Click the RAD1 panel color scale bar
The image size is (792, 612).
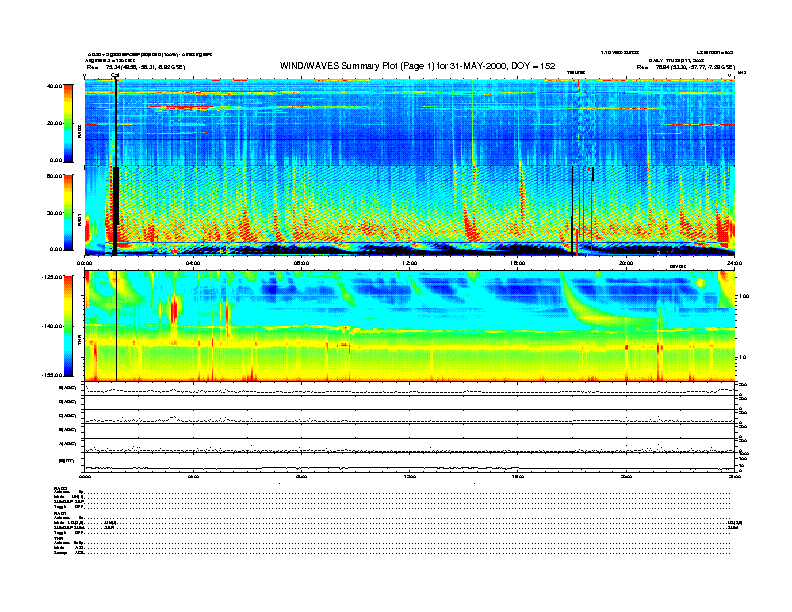68,212
